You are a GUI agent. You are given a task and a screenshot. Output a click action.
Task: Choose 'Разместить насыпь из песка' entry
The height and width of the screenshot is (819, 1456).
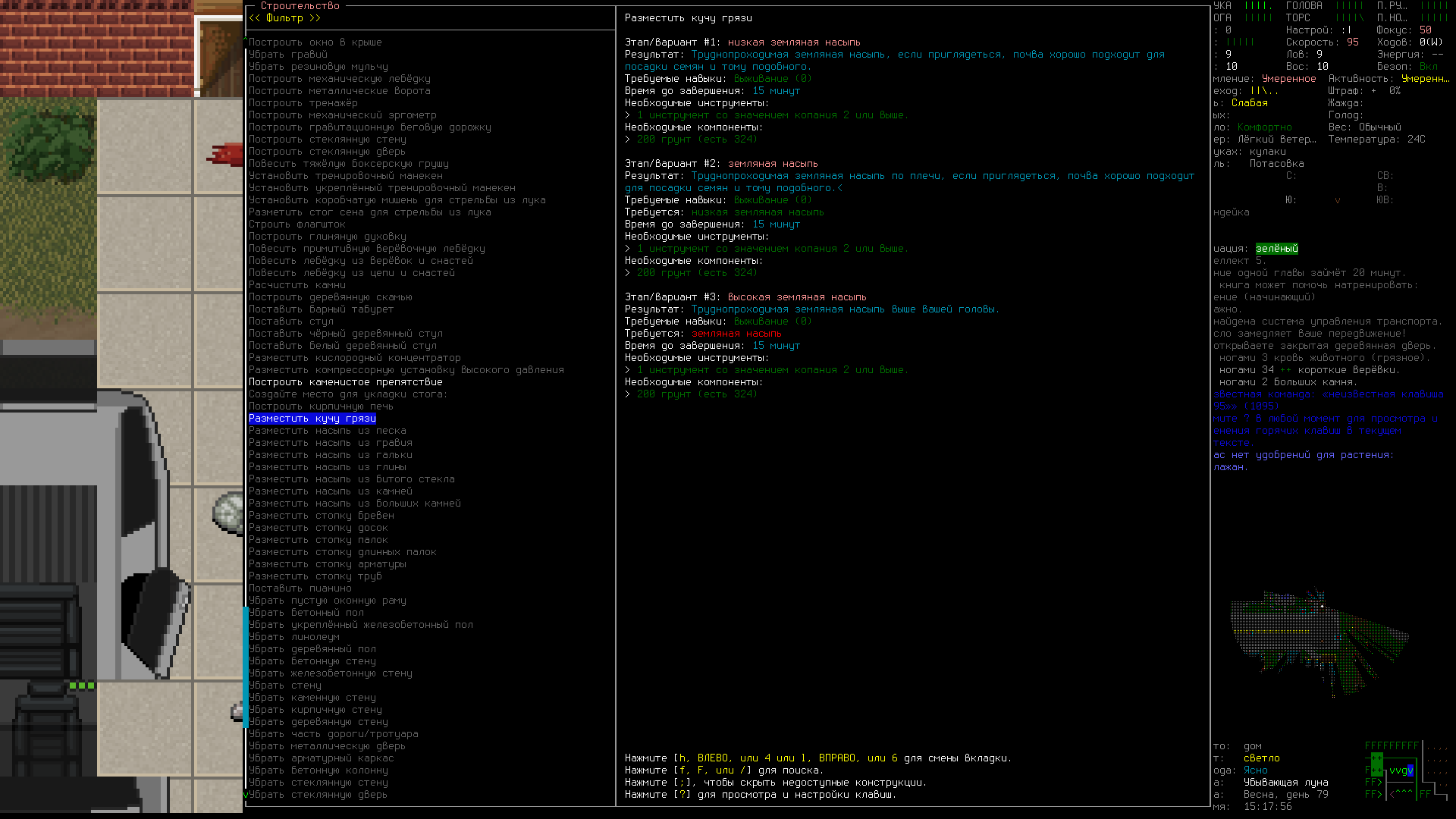click(327, 431)
